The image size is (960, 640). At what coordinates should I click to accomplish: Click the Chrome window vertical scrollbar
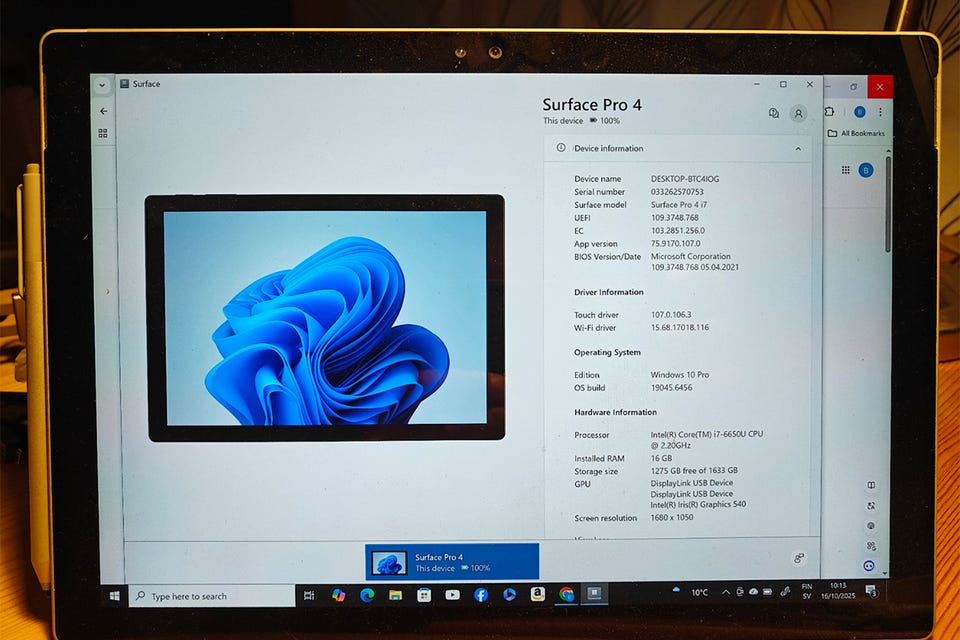pyautogui.click(x=888, y=202)
